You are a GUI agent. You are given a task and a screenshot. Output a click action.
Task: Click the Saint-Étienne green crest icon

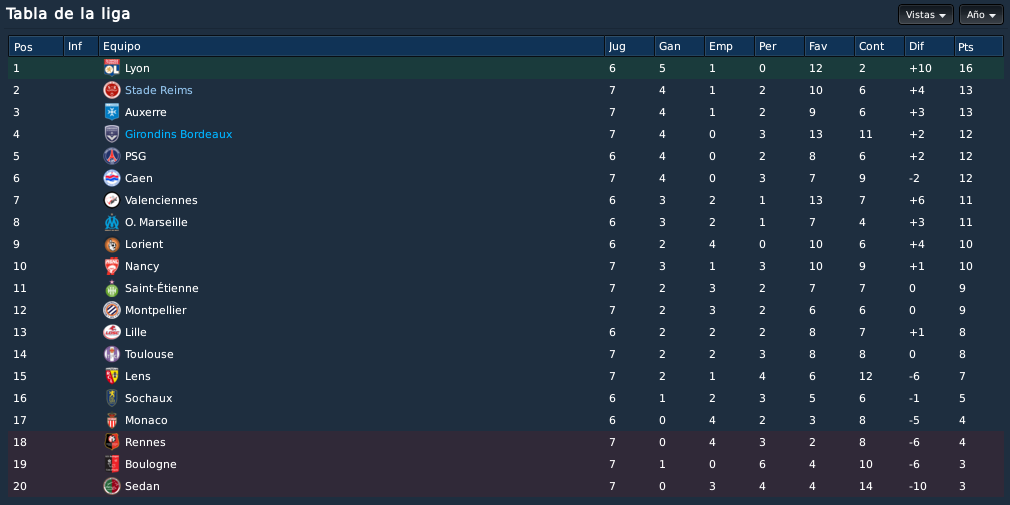pyautogui.click(x=112, y=289)
